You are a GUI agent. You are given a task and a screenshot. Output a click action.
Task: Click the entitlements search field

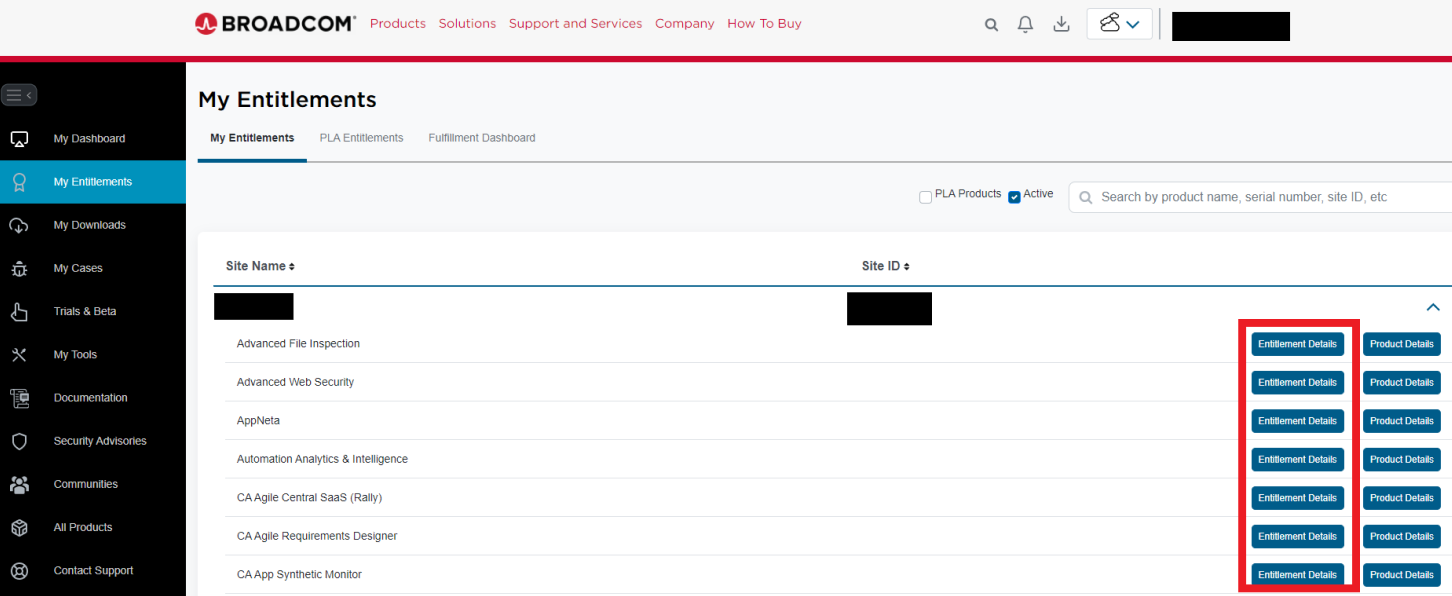click(x=1262, y=198)
